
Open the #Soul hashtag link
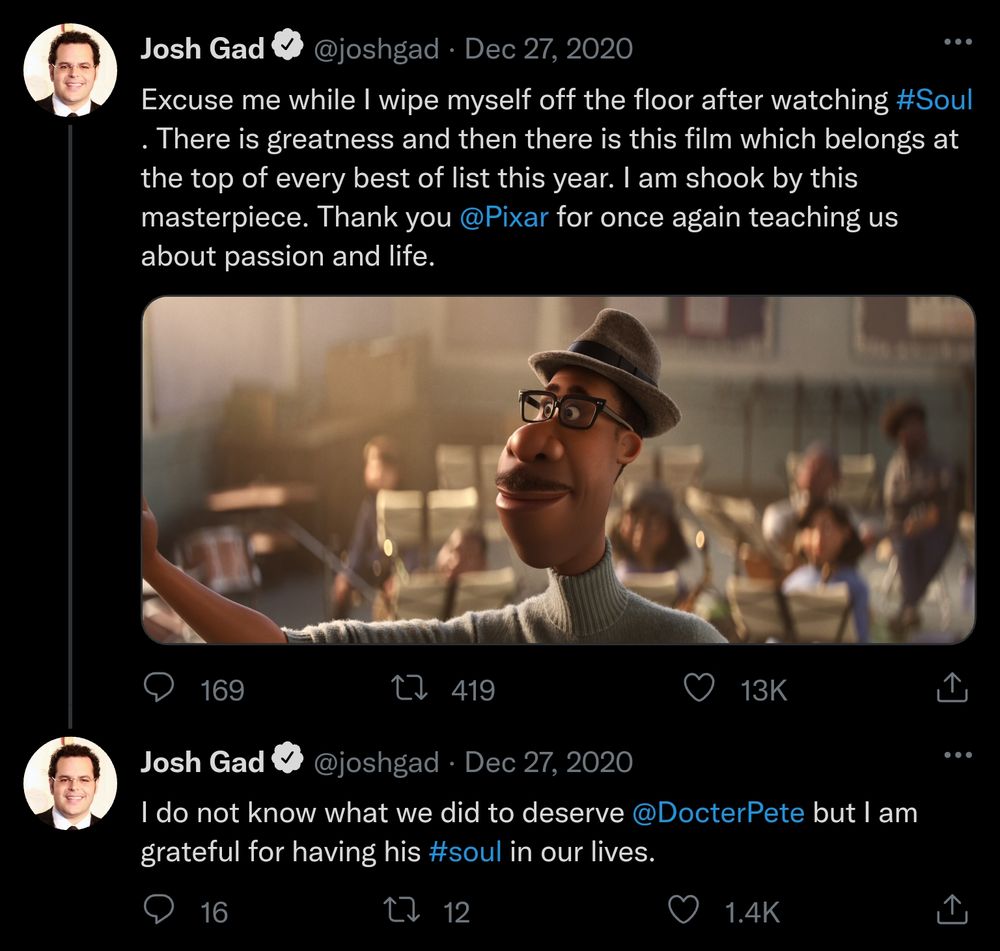(x=934, y=100)
